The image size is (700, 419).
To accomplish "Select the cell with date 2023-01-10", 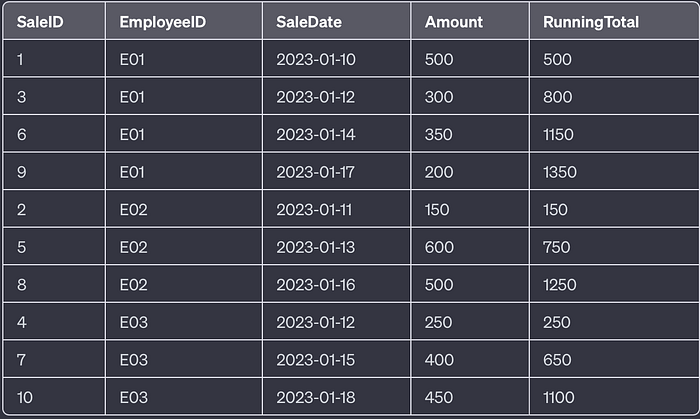I will (337, 59).
